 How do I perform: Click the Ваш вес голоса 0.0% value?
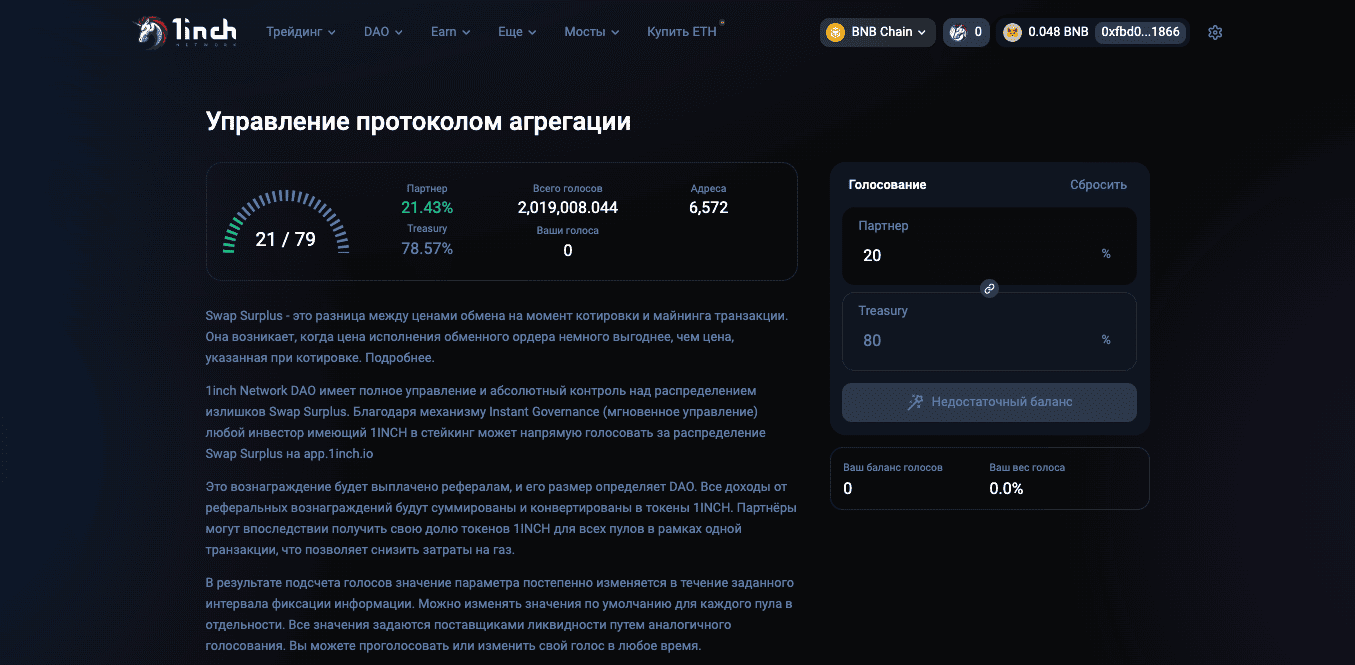[x=1006, y=489]
